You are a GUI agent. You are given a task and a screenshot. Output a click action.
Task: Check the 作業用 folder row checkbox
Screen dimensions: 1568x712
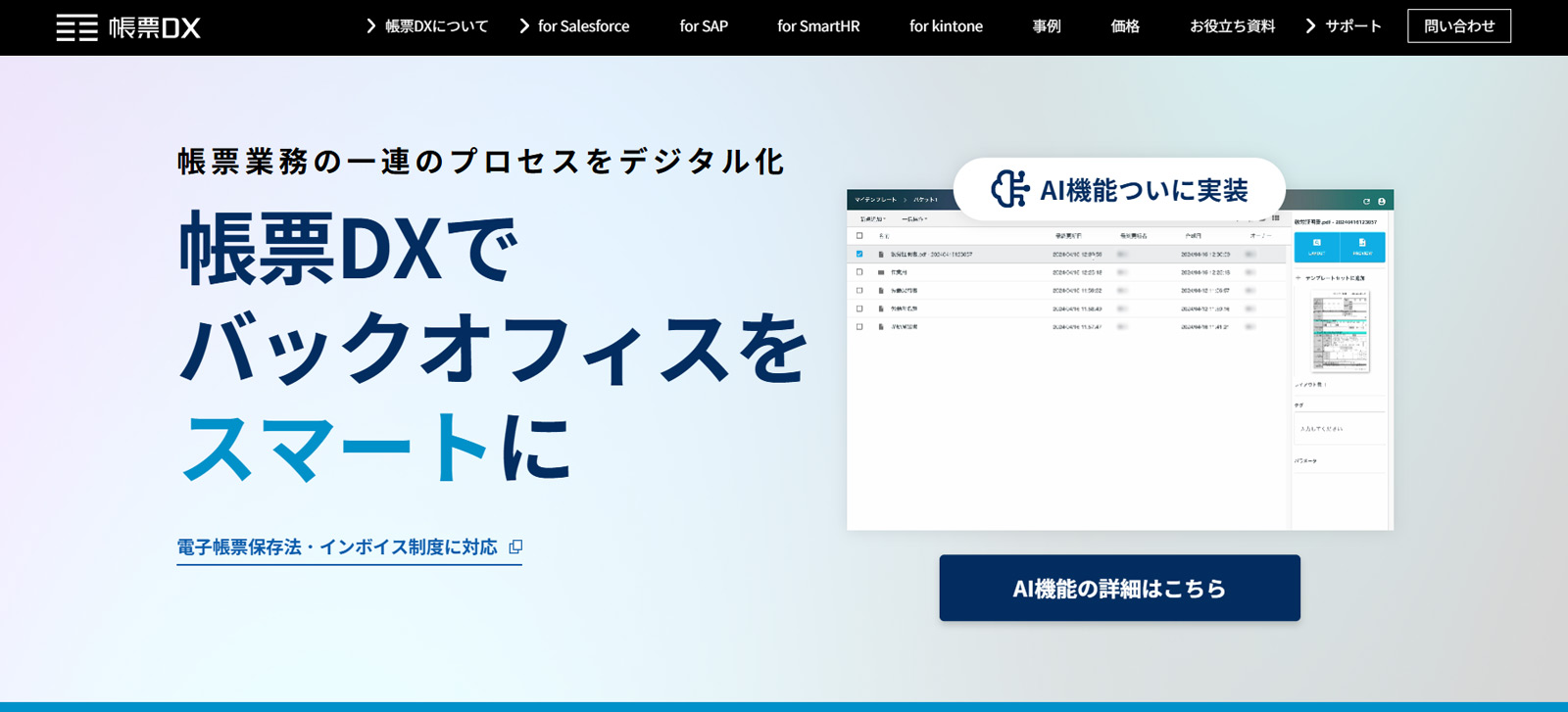(x=859, y=272)
